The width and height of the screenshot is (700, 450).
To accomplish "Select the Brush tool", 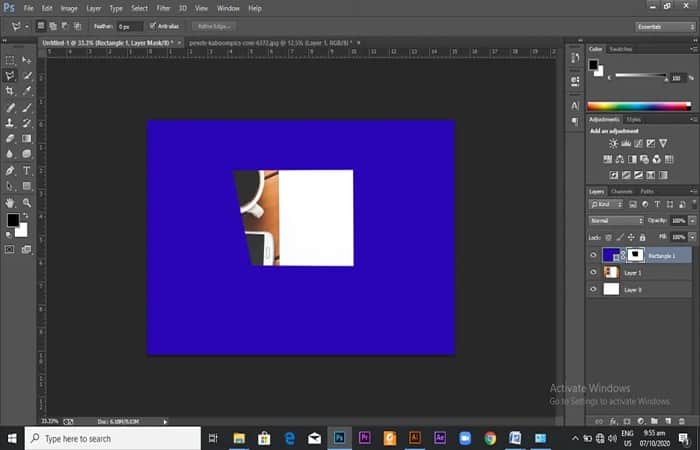I will (x=27, y=108).
